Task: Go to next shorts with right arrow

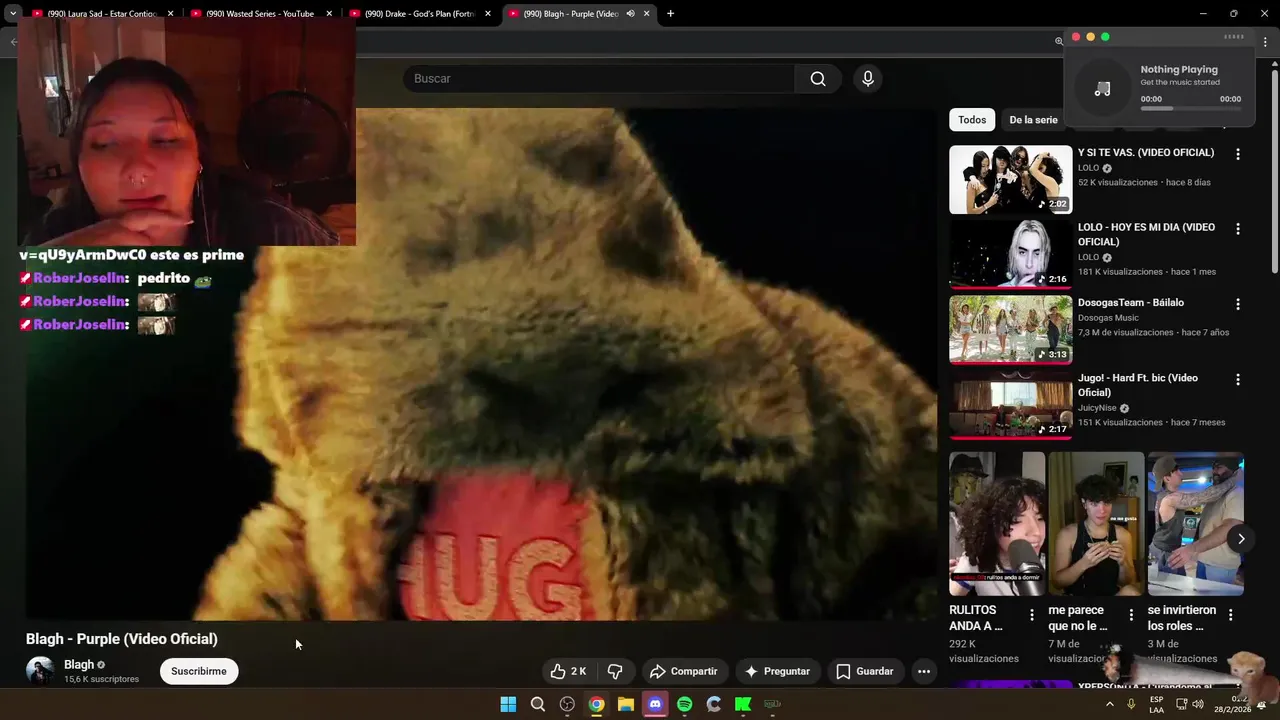Action: tap(1241, 539)
